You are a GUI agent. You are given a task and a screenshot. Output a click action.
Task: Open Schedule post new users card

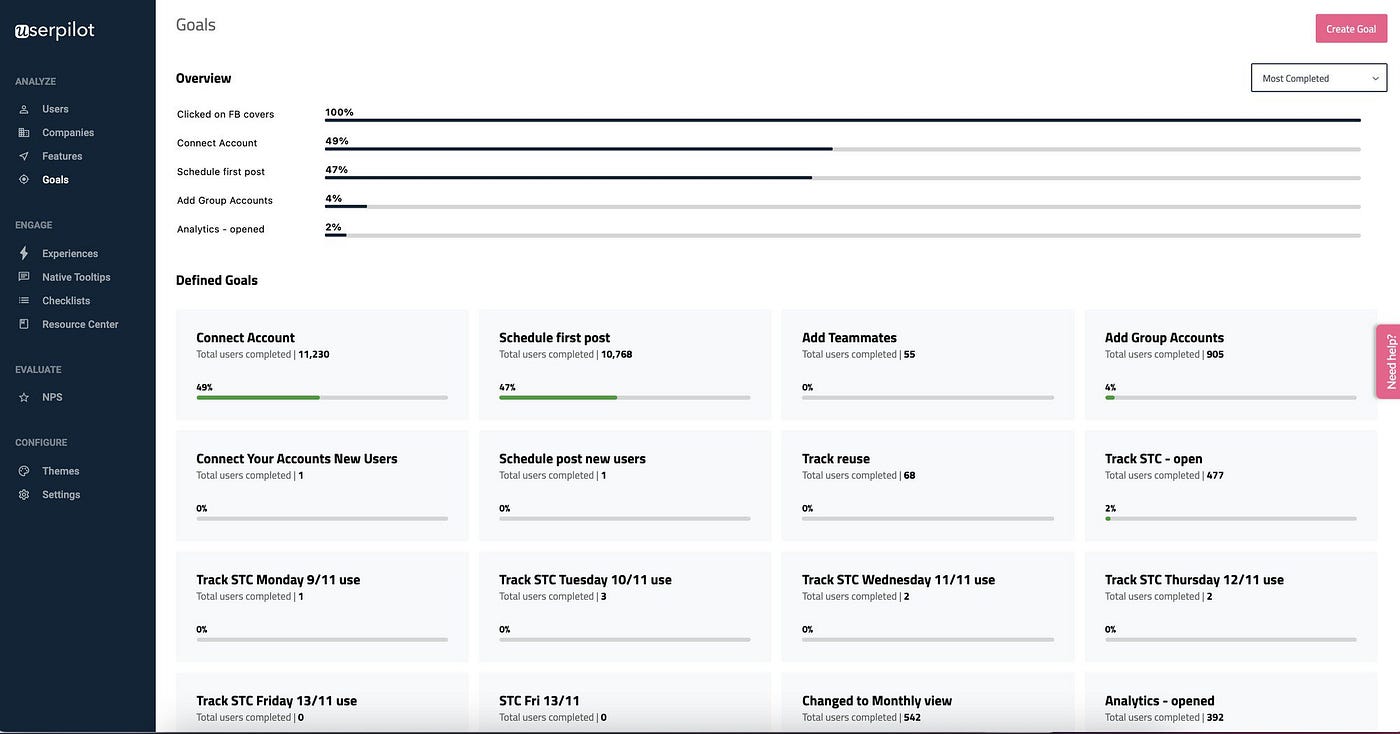(625, 485)
